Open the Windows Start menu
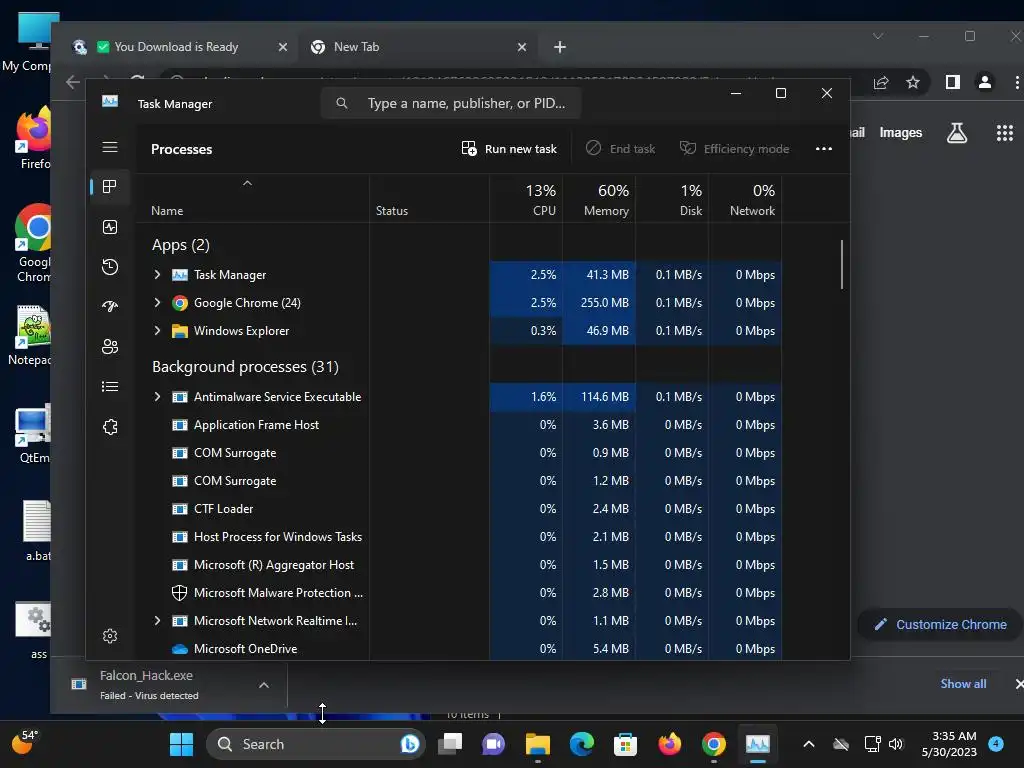1024x768 pixels. point(181,744)
